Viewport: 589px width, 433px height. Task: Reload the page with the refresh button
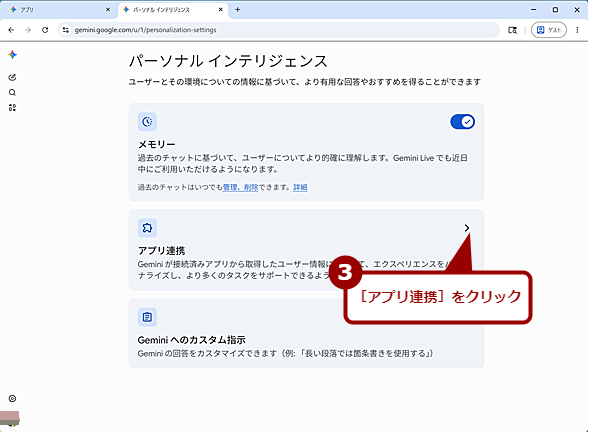pyautogui.click(x=45, y=30)
